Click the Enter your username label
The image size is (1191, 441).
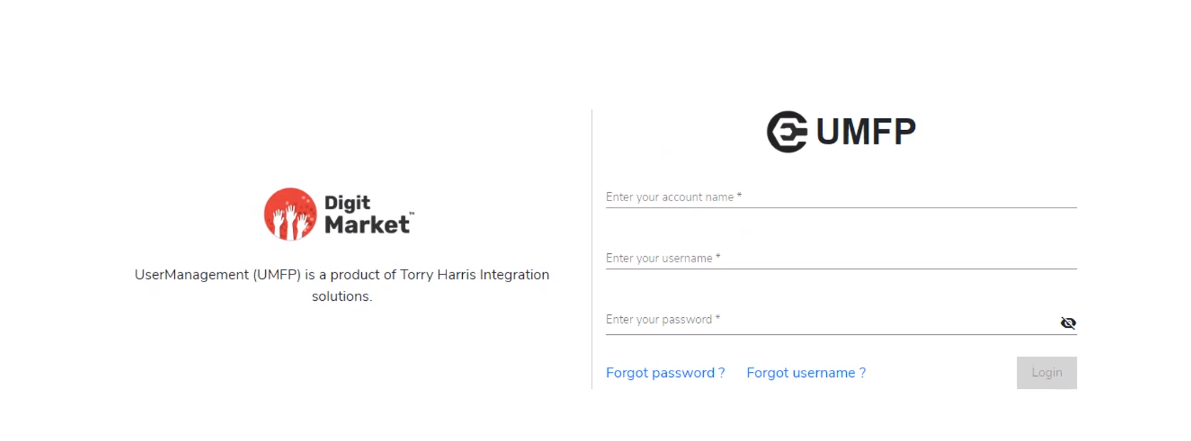(x=663, y=259)
